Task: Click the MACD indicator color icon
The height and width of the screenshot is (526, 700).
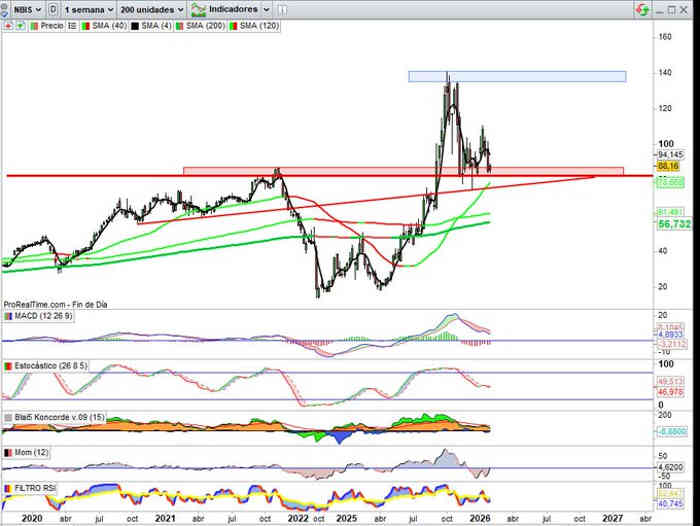Action: (8, 316)
